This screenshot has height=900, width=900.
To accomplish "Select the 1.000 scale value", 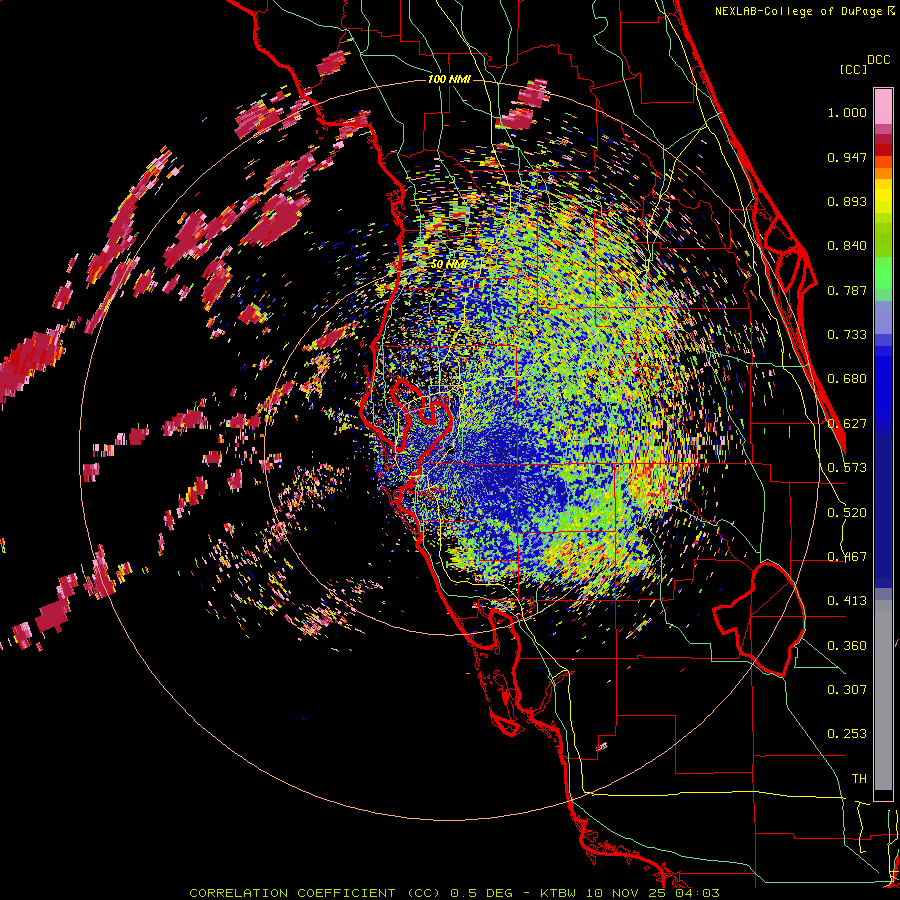I will tap(847, 112).
